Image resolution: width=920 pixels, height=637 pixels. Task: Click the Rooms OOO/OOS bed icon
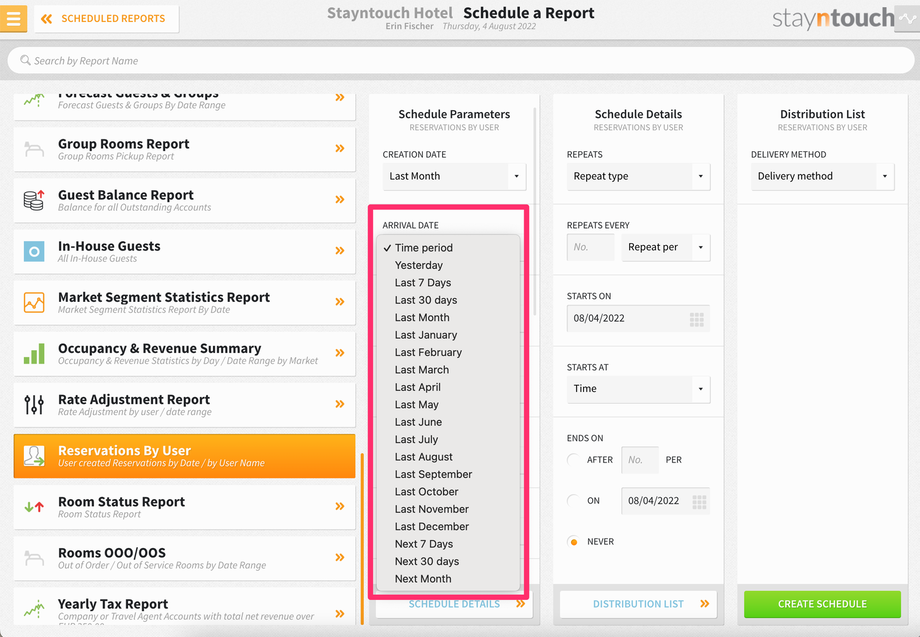click(34, 558)
